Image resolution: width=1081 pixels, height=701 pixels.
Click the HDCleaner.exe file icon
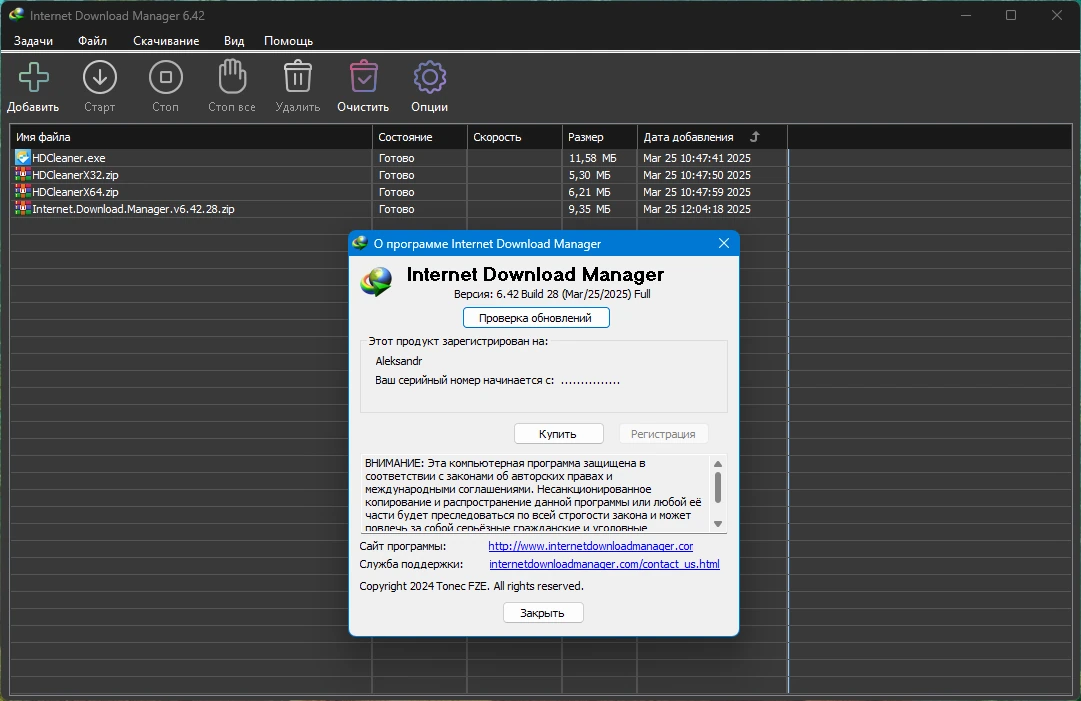click(23, 158)
